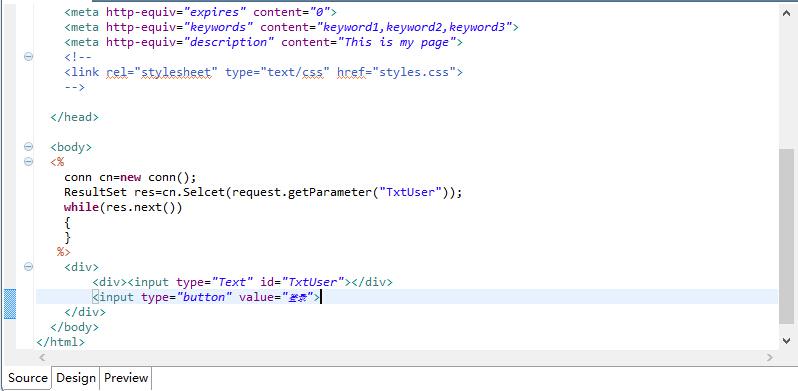Click the horizontal scrollbar right arrow
798x391 pixels.
coord(770,358)
